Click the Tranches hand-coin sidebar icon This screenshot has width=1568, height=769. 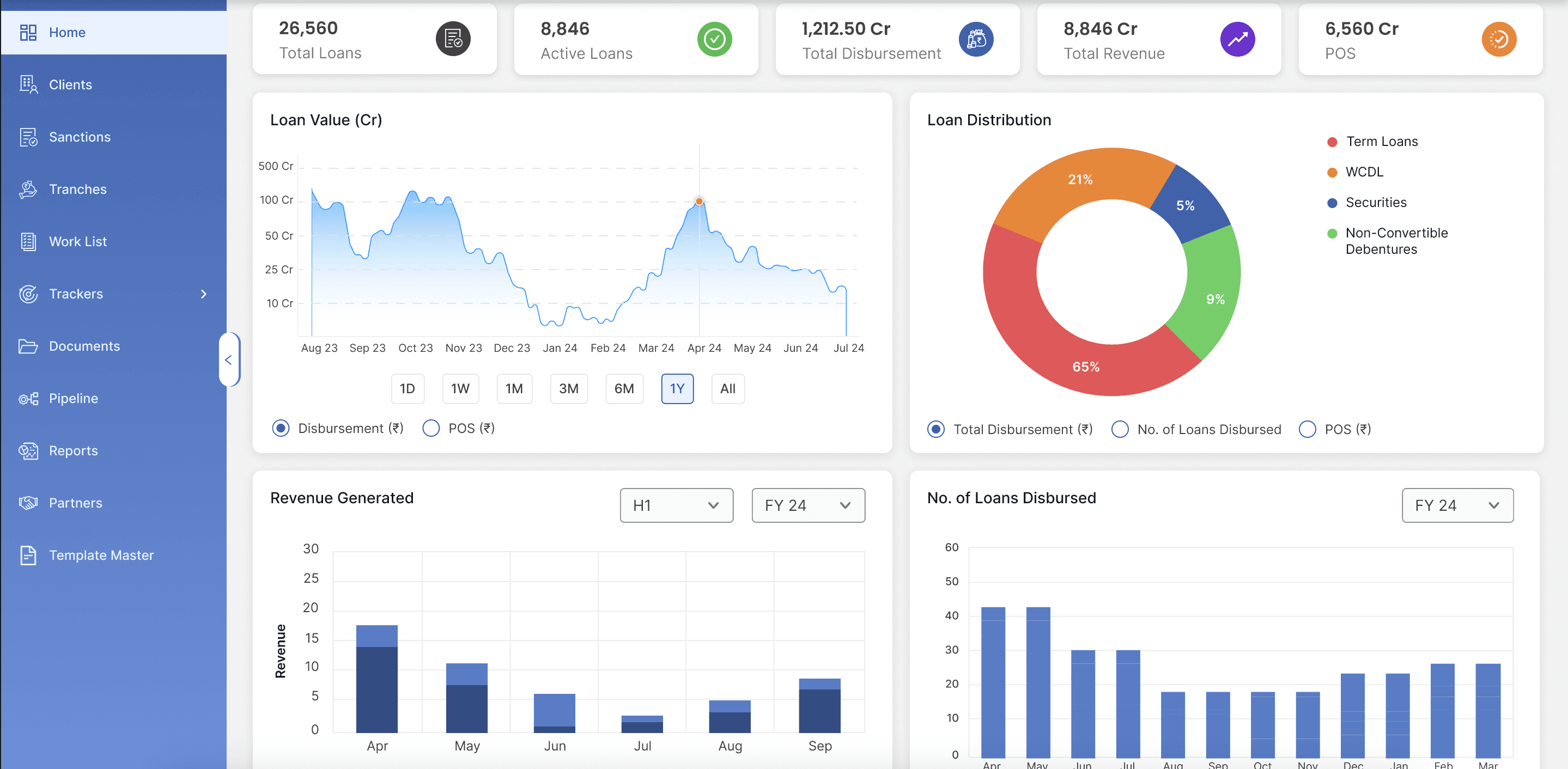click(28, 189)
